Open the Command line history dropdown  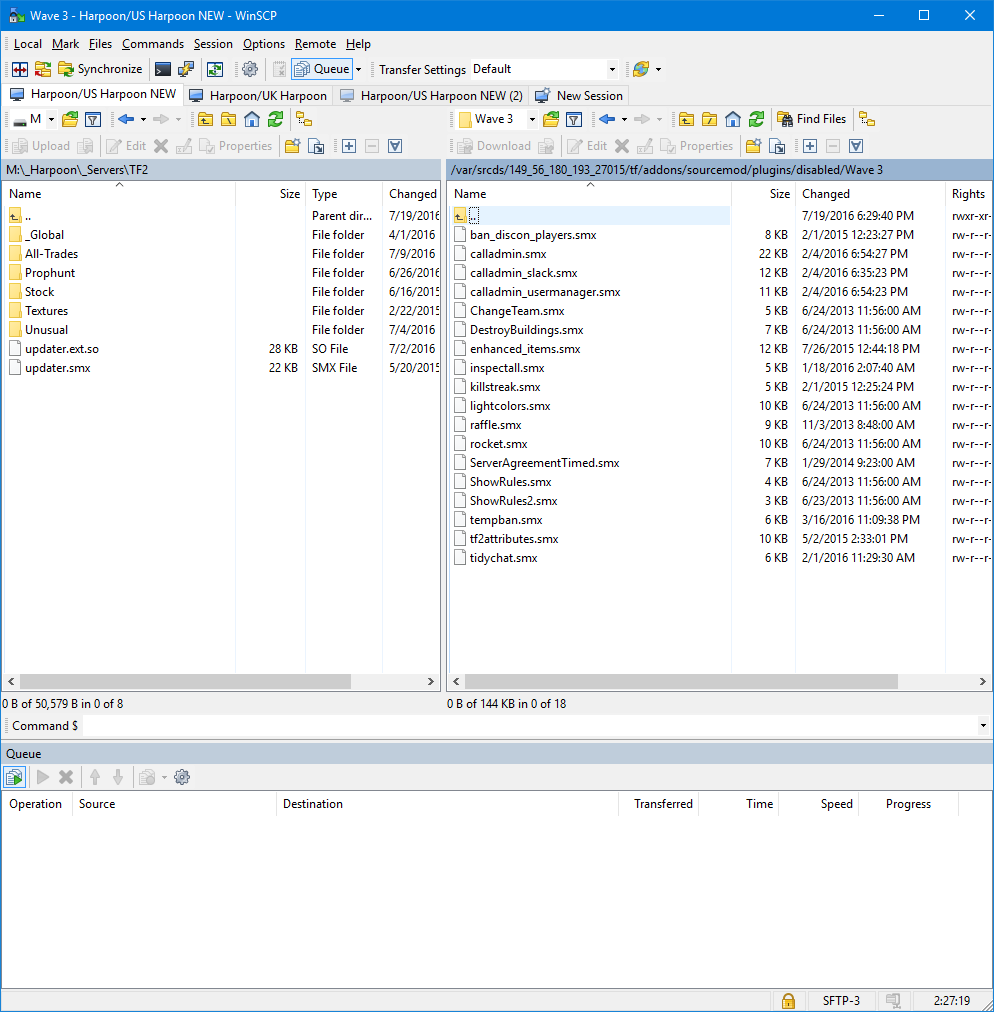pyautogui.click(x=983, y=726)
